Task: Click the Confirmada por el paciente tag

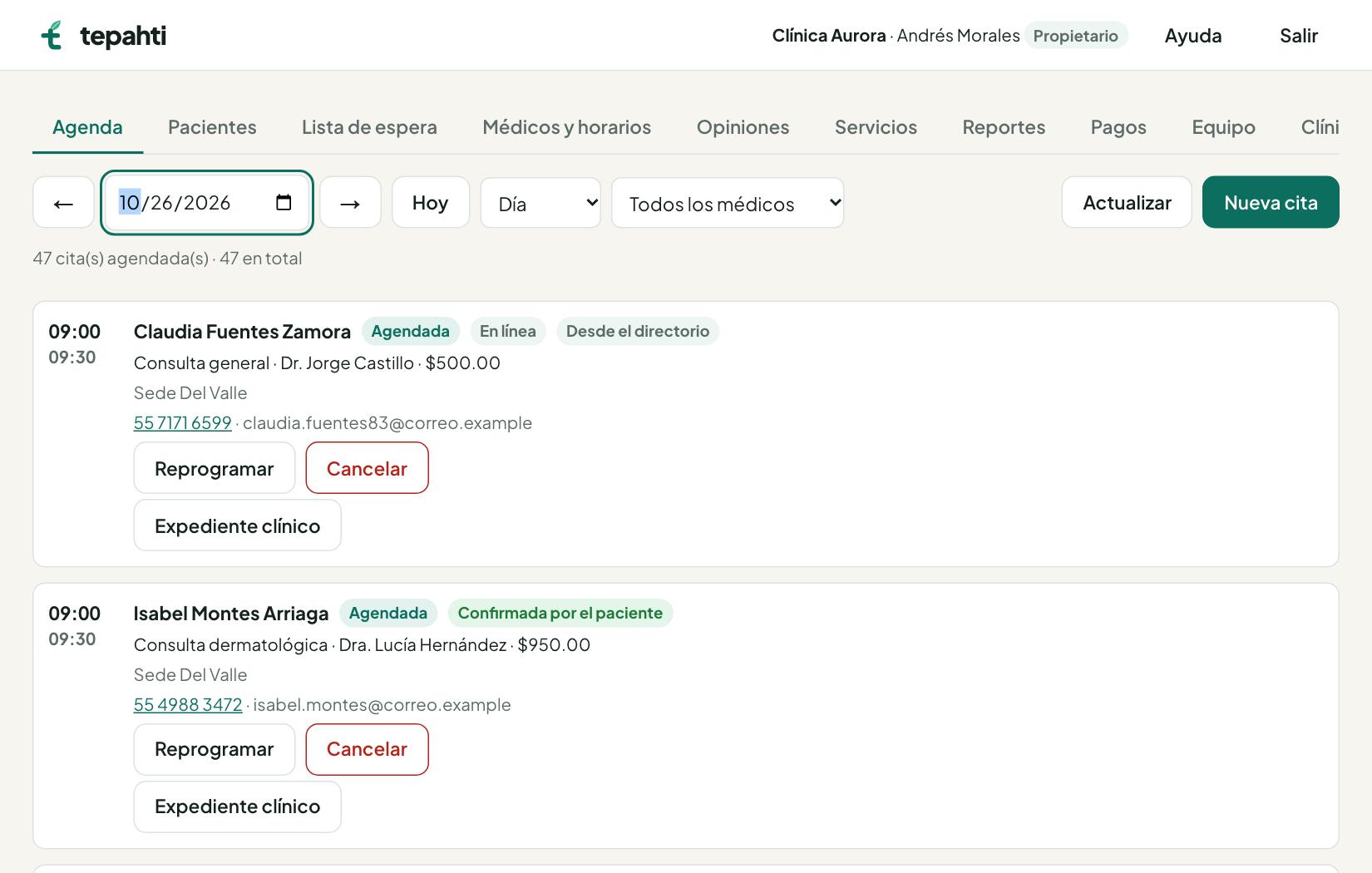Action: tap(560, 613)
